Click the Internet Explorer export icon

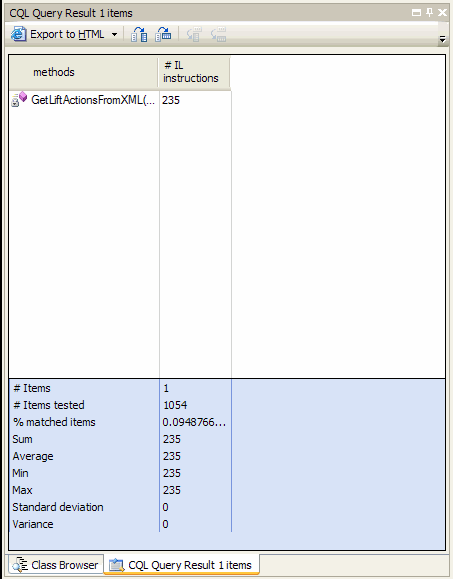(x=18, y=34)
